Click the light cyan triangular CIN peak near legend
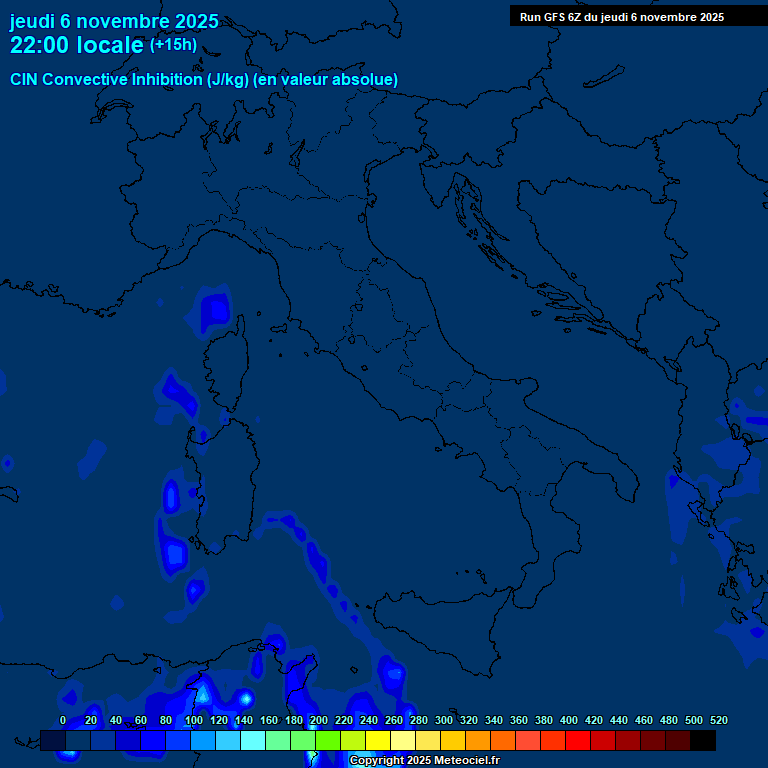Image resolution: width=768 pixels, height=768 pixels. pos(202,692)
